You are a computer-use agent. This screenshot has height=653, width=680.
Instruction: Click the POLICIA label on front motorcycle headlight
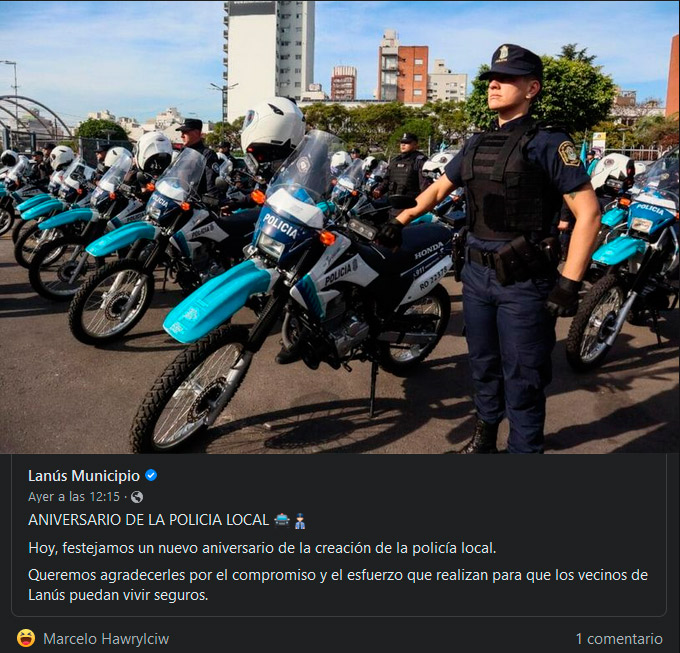[x=281, y=225]
